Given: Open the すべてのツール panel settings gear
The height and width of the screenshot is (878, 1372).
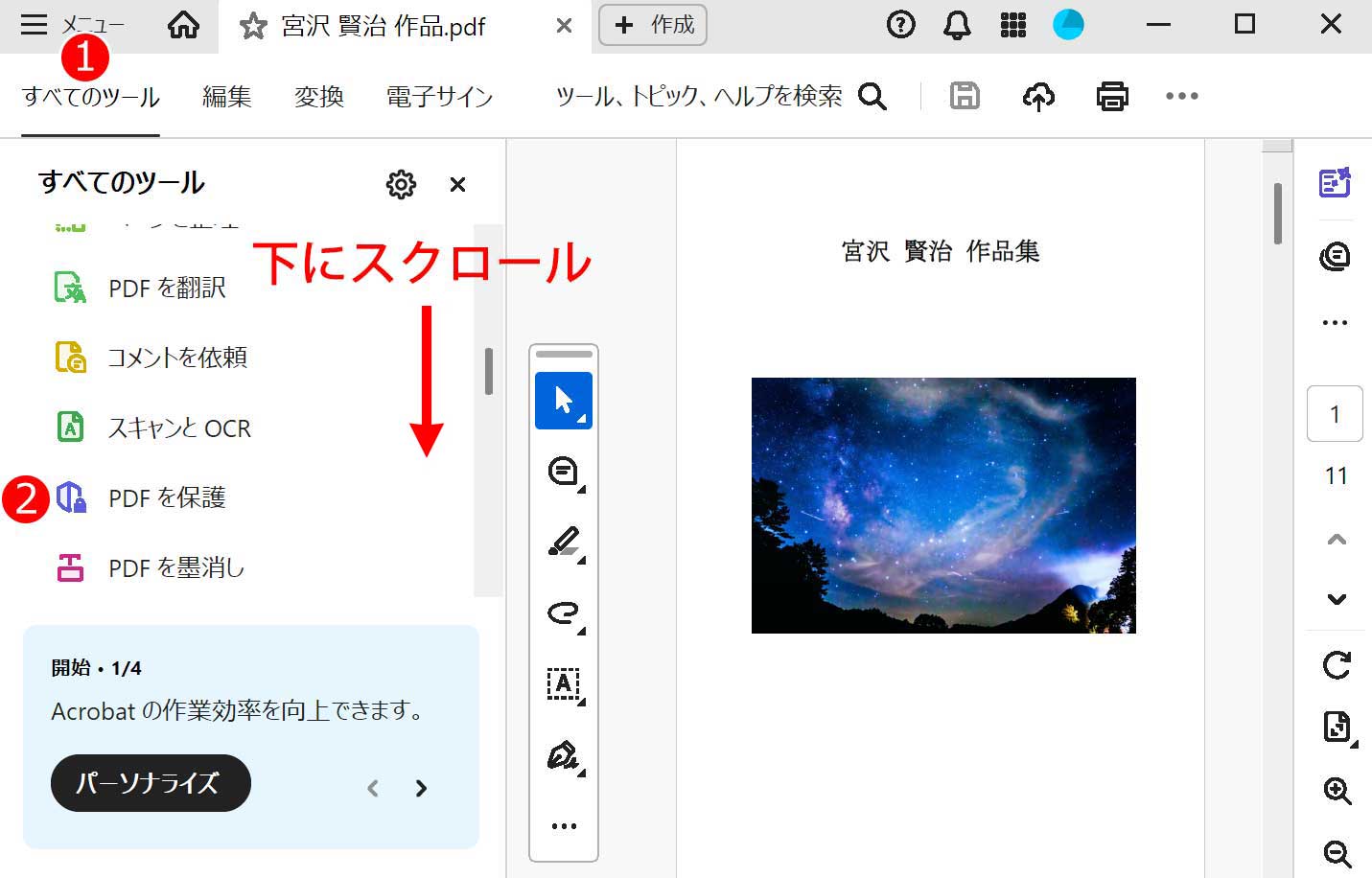Looking at the screenshot, I should pos(401,184).
